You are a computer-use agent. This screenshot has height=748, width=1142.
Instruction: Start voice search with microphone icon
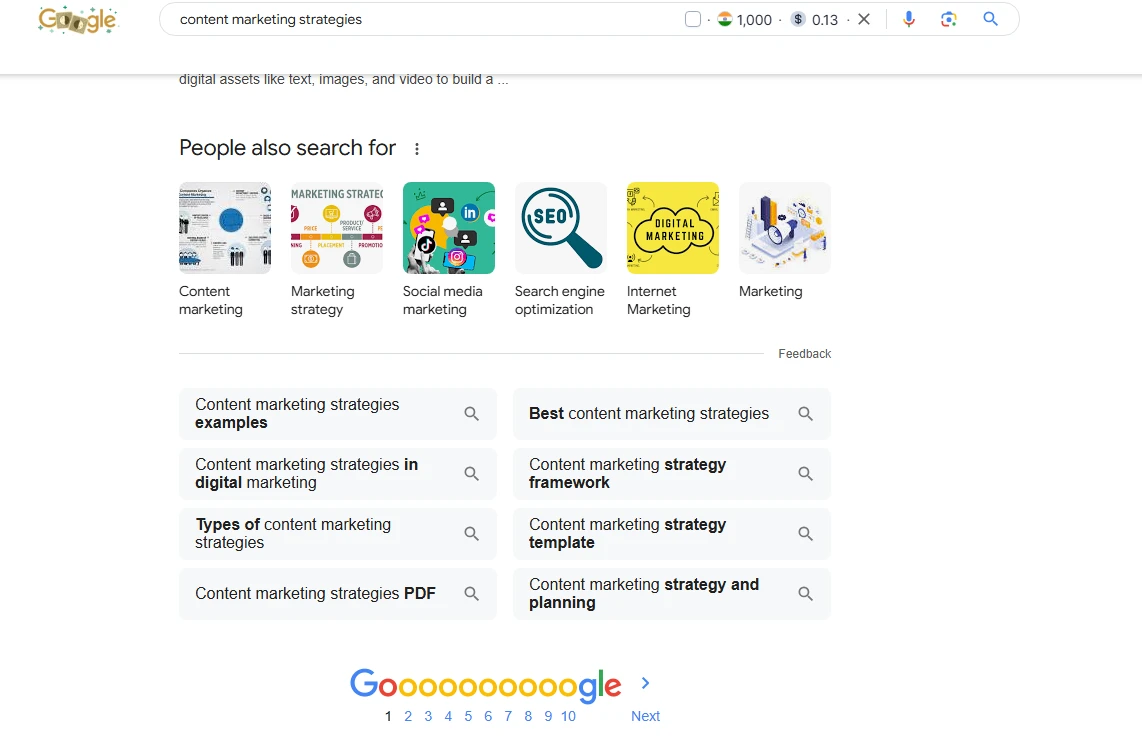click(x=908, y=19)
